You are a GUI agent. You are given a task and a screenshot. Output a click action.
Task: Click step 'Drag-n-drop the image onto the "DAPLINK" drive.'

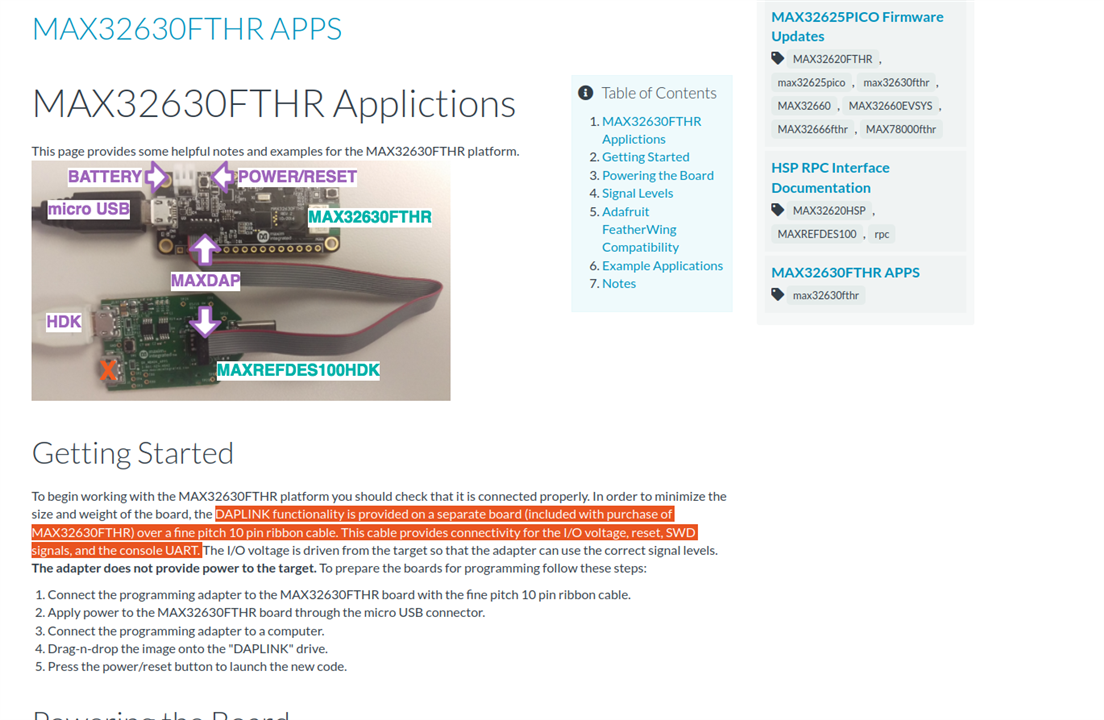pyautogui.click(x=187, y=648)
